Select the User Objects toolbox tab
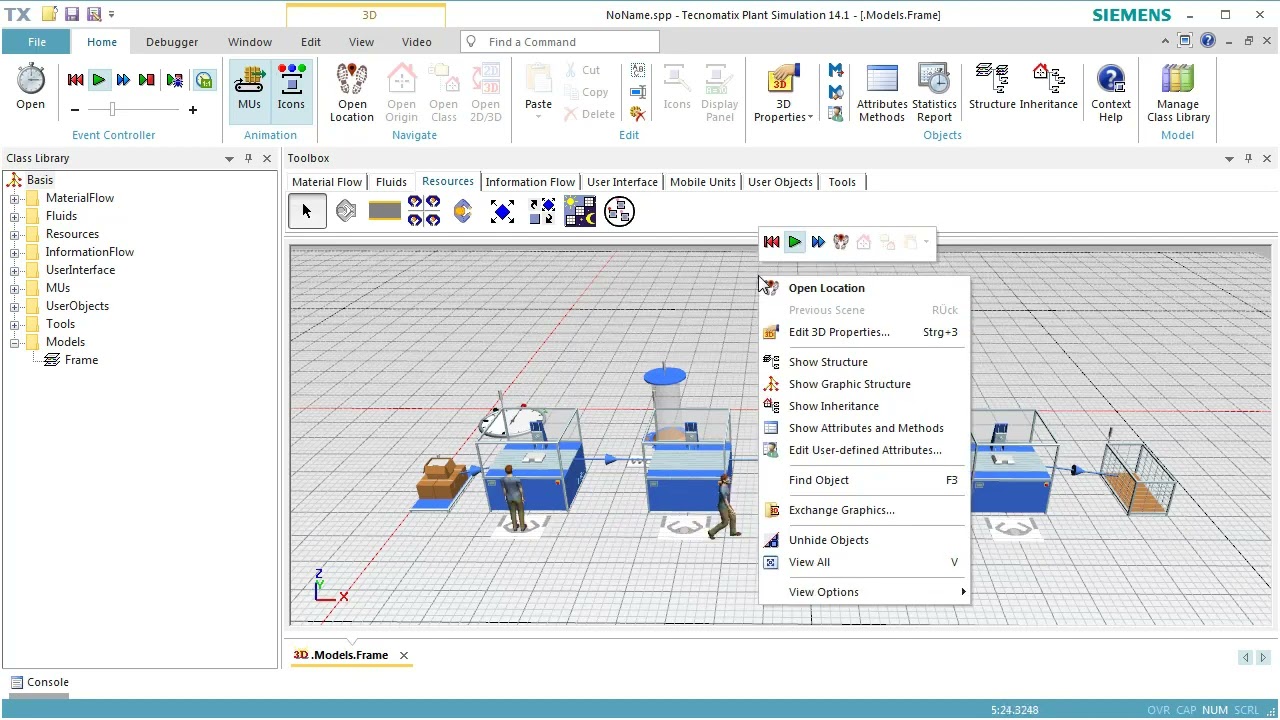This screenshot has height=720, width=1280. coord(780,182)
